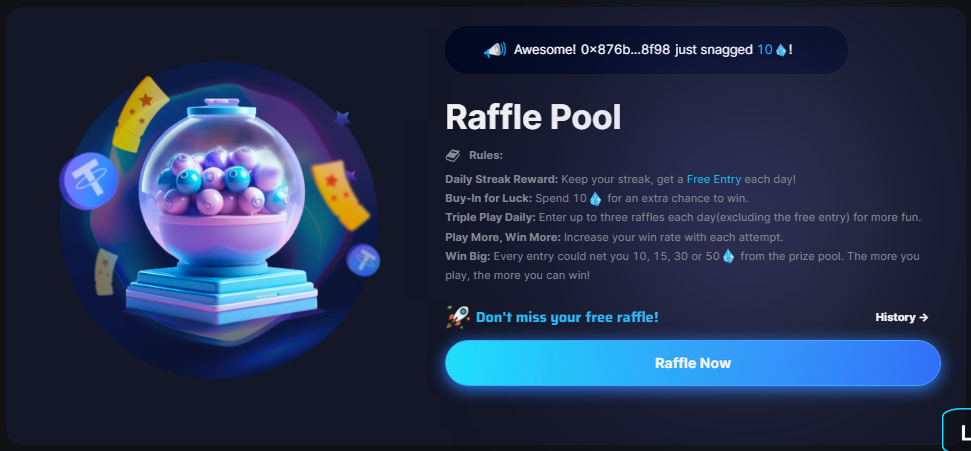The height and width of the screenshot is (451, 971).
Task: Click the rocket icon beside free raffle text
Action: click(x=458, y=317)
